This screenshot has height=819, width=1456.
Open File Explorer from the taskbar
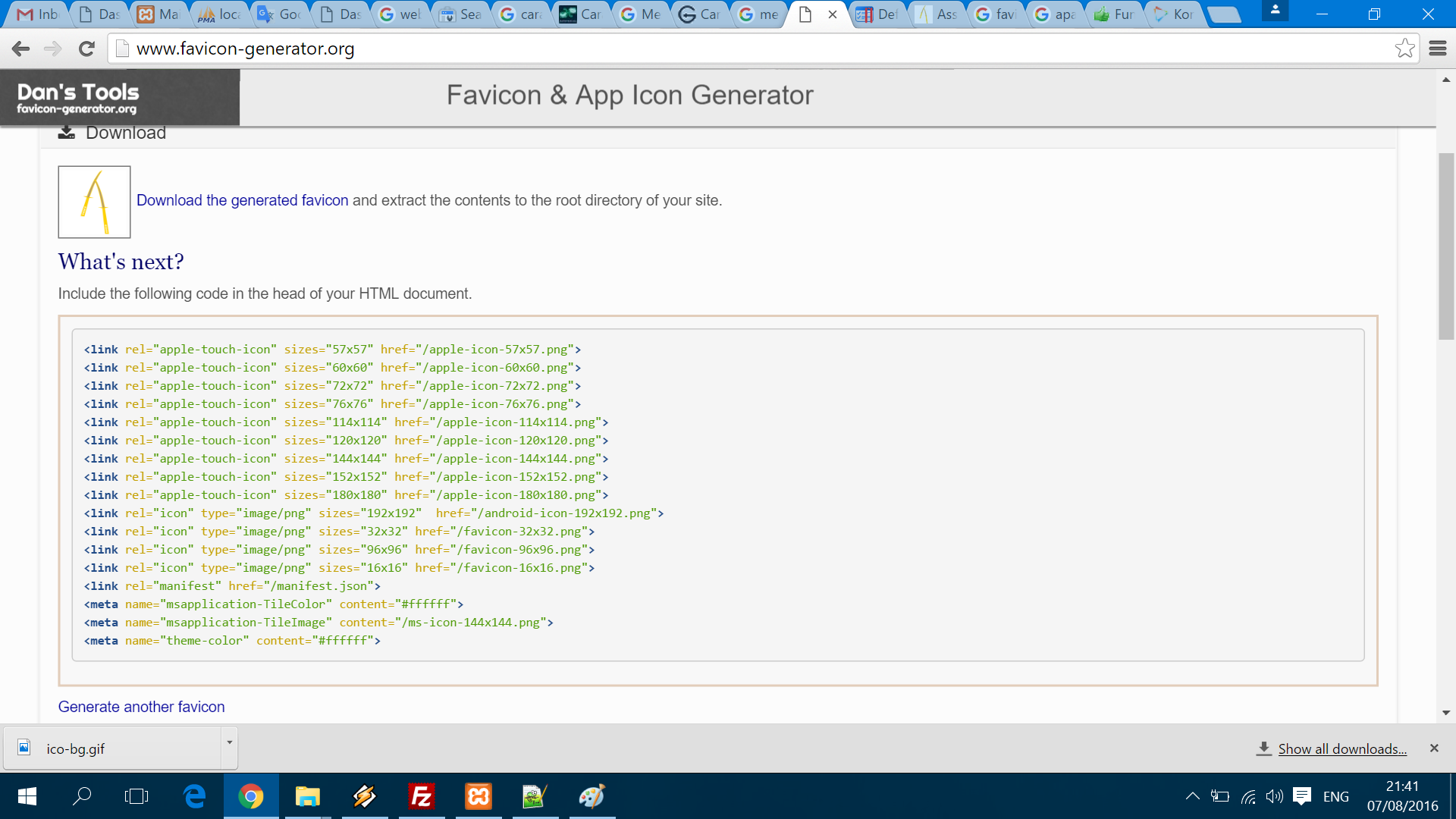pos(308,796)
